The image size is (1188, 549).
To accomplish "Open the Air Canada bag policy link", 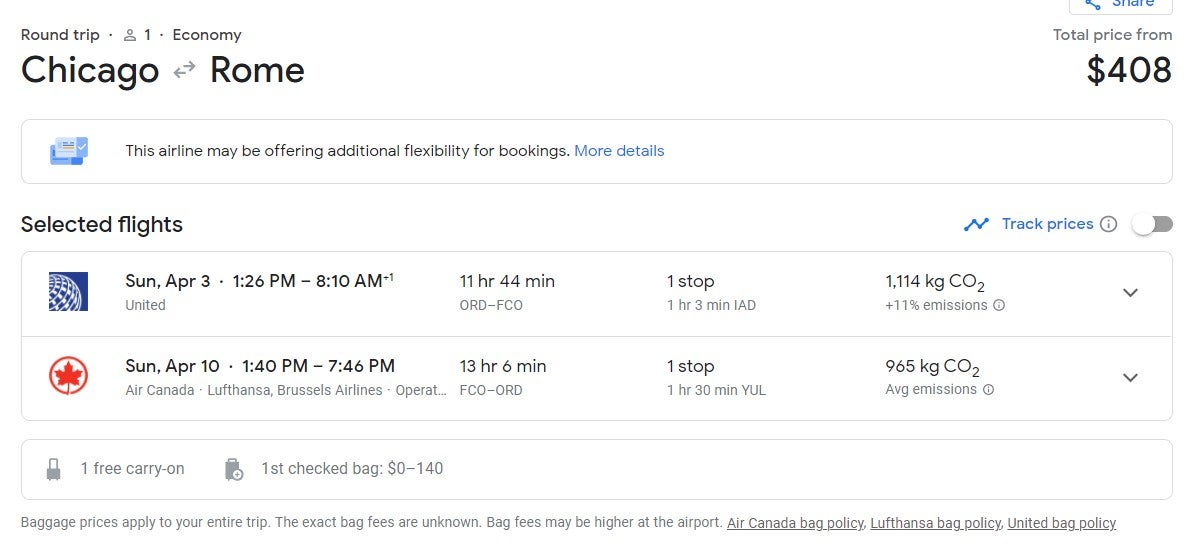I will click(x=796, y=523).
